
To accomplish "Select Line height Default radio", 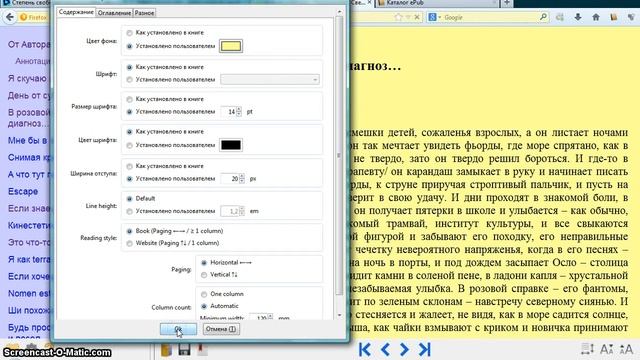I will [x=129, y=199].
